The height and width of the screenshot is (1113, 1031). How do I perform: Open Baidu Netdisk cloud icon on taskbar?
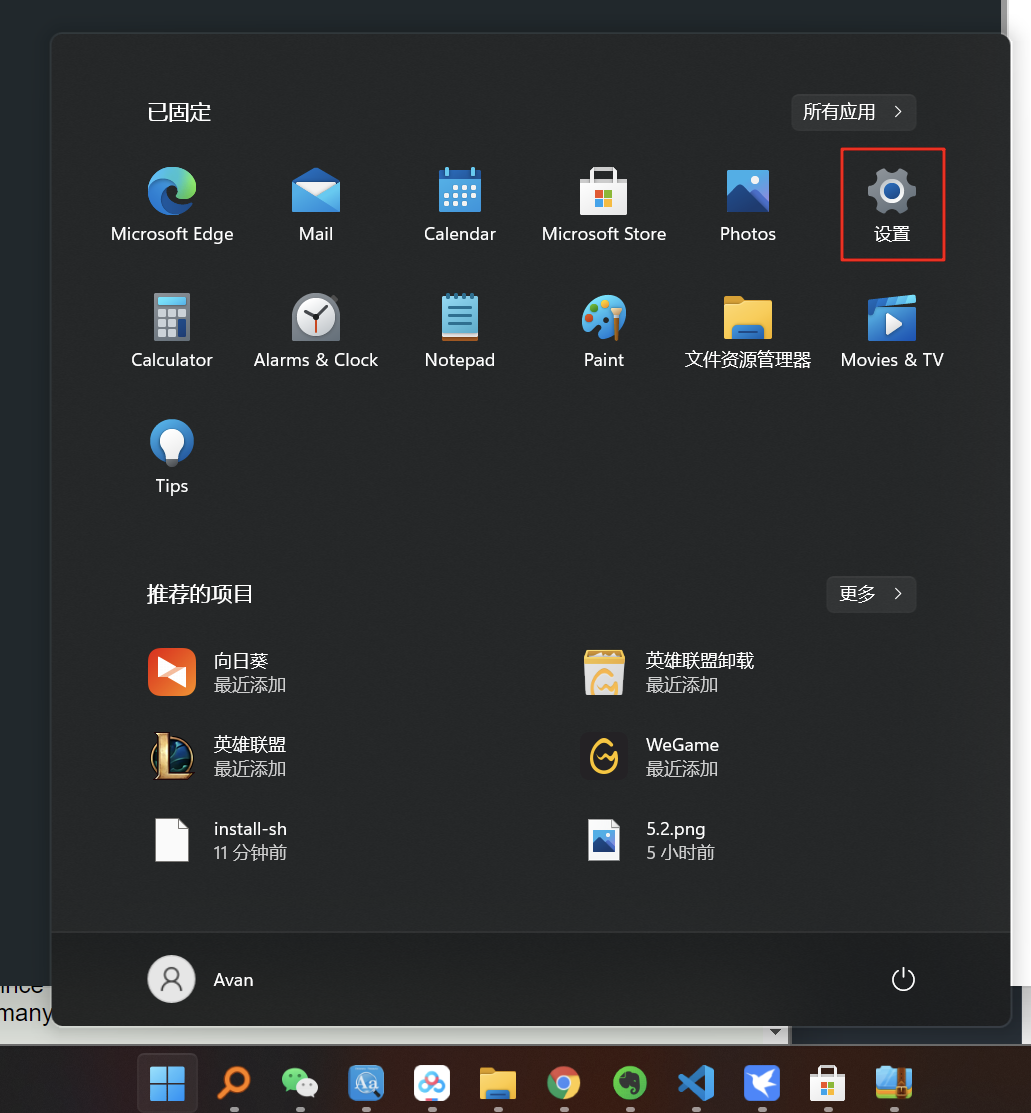coord(432,1083)
